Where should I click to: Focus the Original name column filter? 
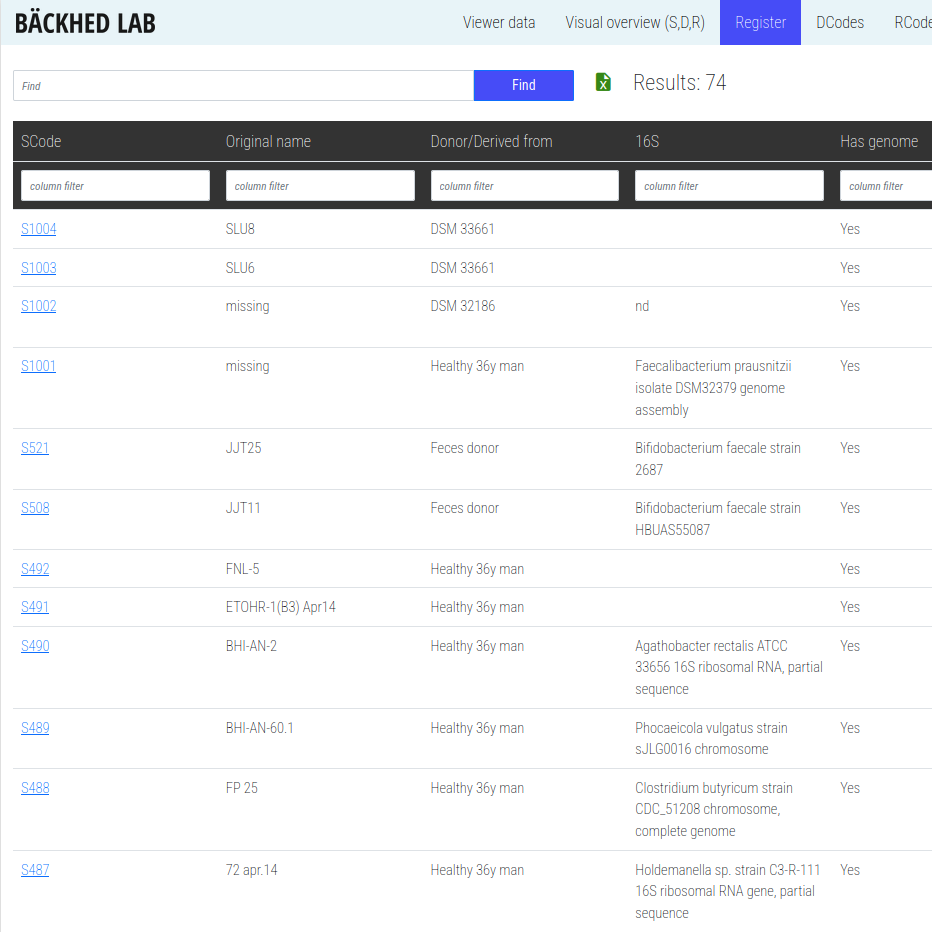tap(320, 186)
